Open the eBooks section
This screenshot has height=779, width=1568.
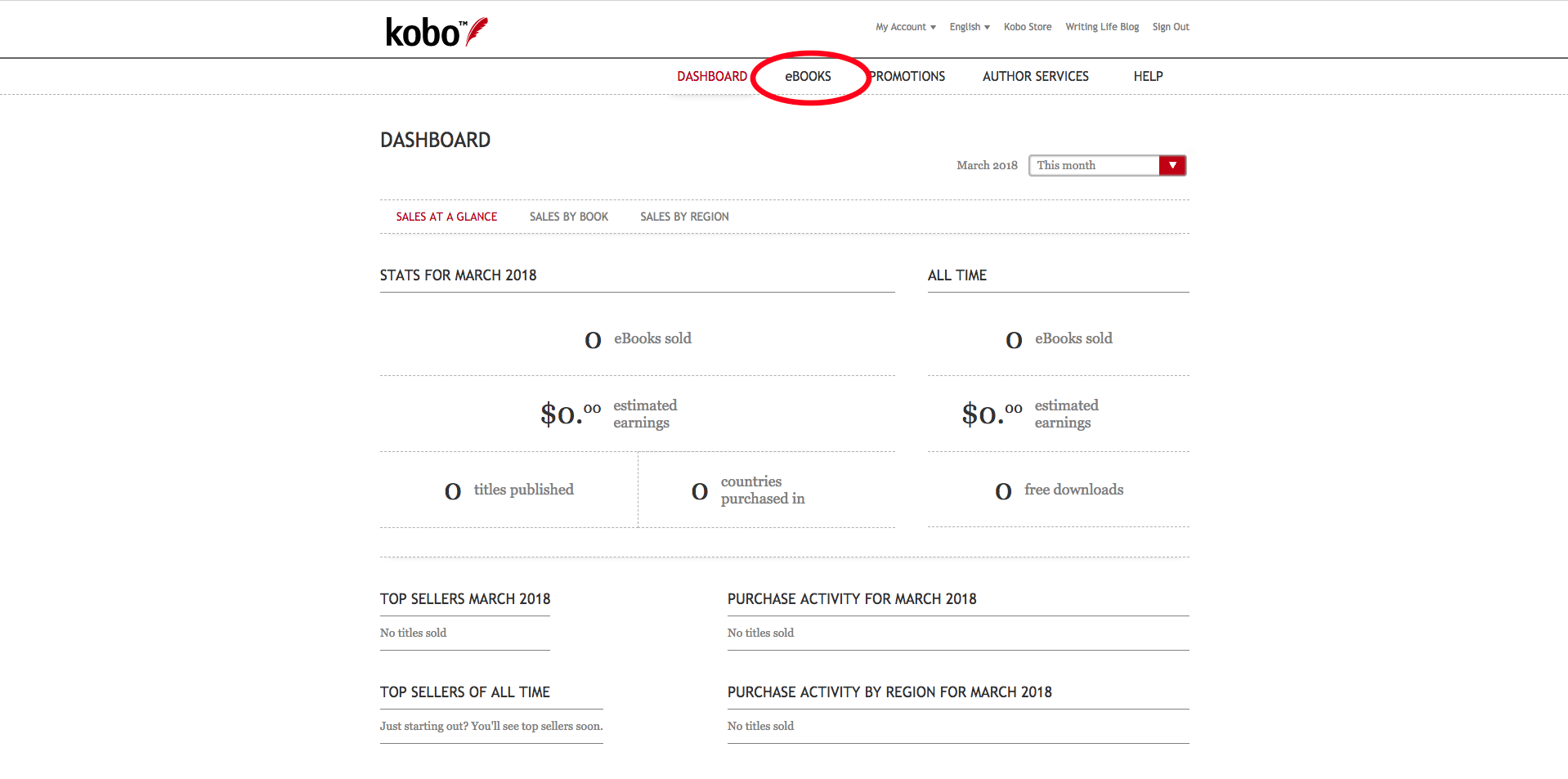point(808,76)
